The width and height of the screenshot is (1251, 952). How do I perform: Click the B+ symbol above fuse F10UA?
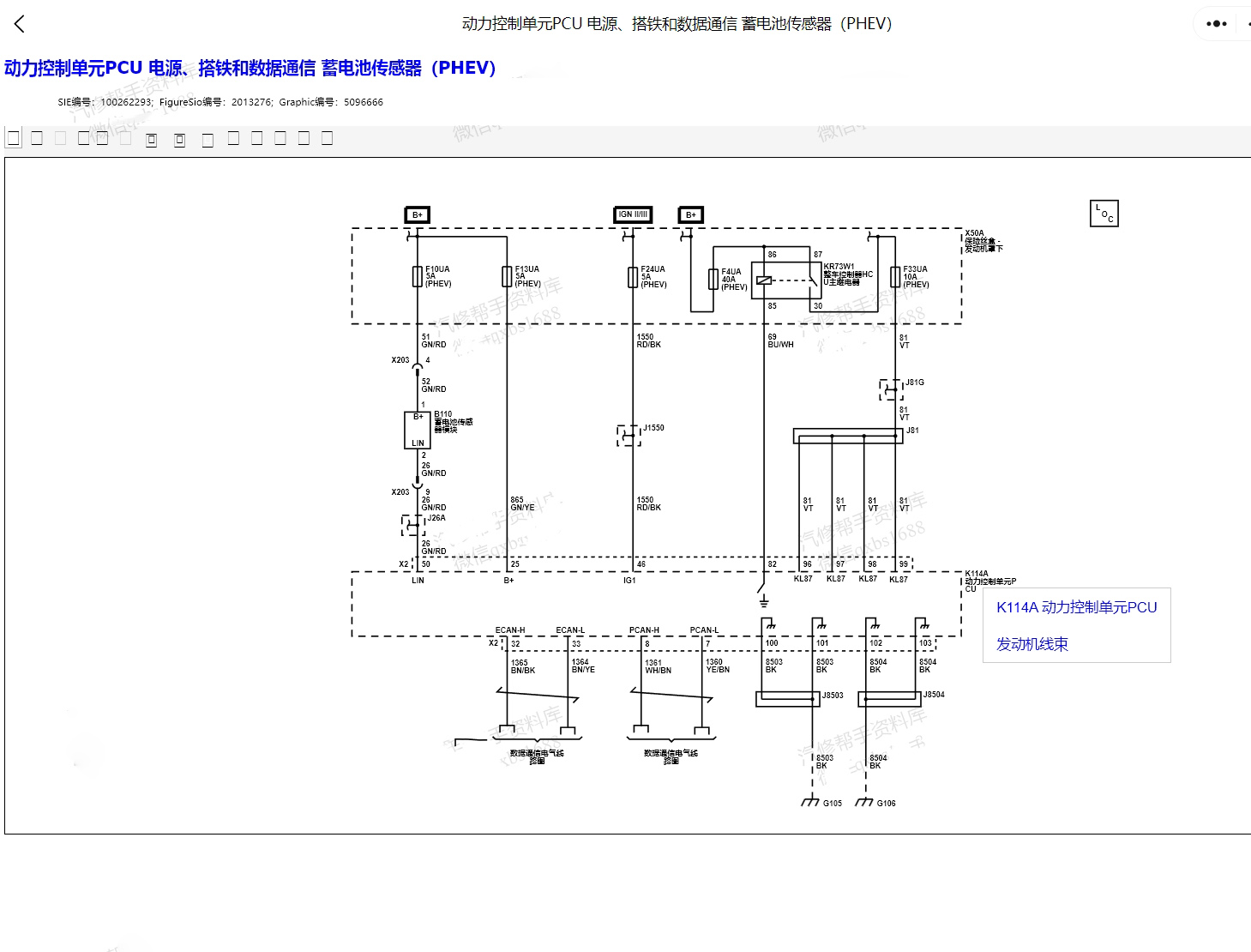click(417, 215)
